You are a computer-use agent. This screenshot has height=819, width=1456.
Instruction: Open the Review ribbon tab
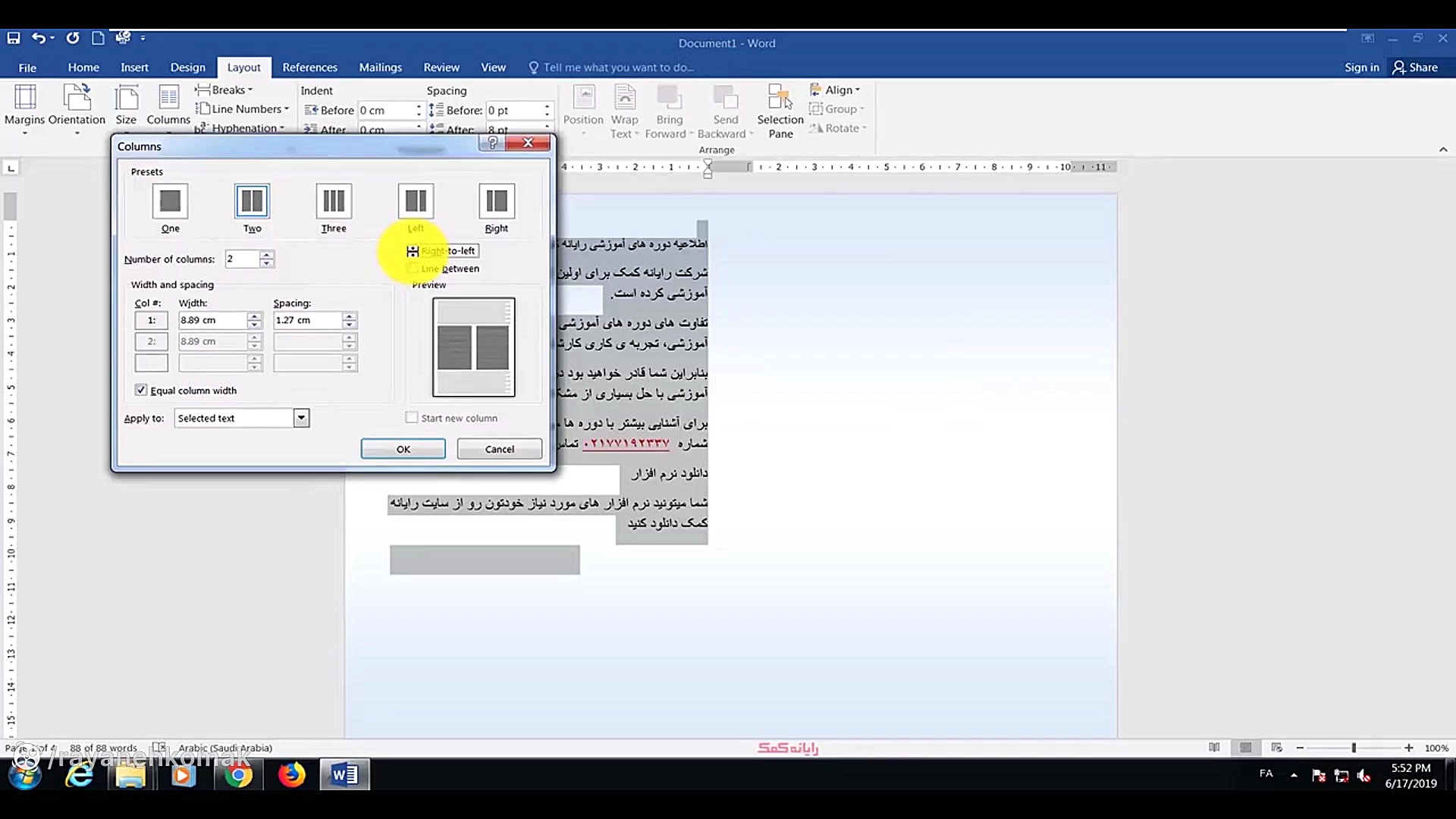(441, 67)
